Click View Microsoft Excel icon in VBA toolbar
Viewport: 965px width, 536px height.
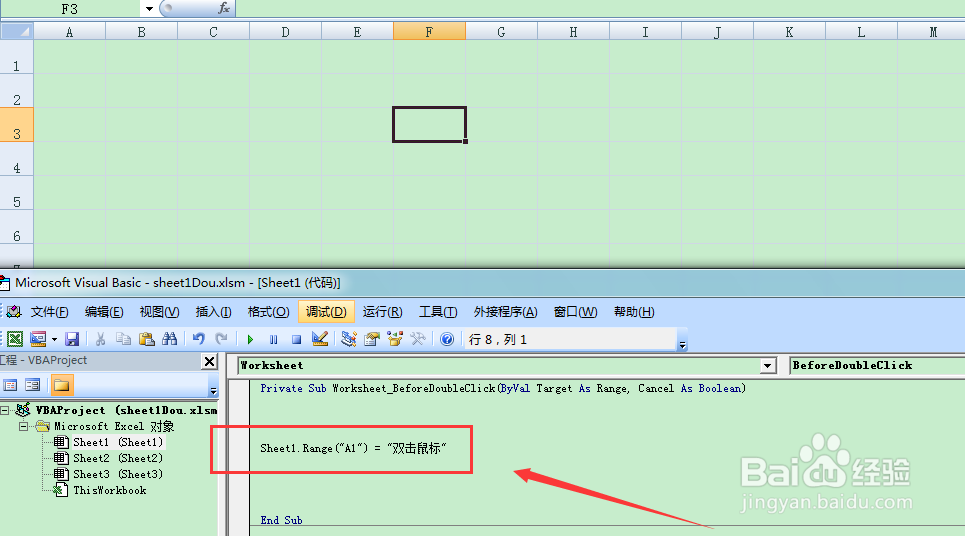(15, 339)
